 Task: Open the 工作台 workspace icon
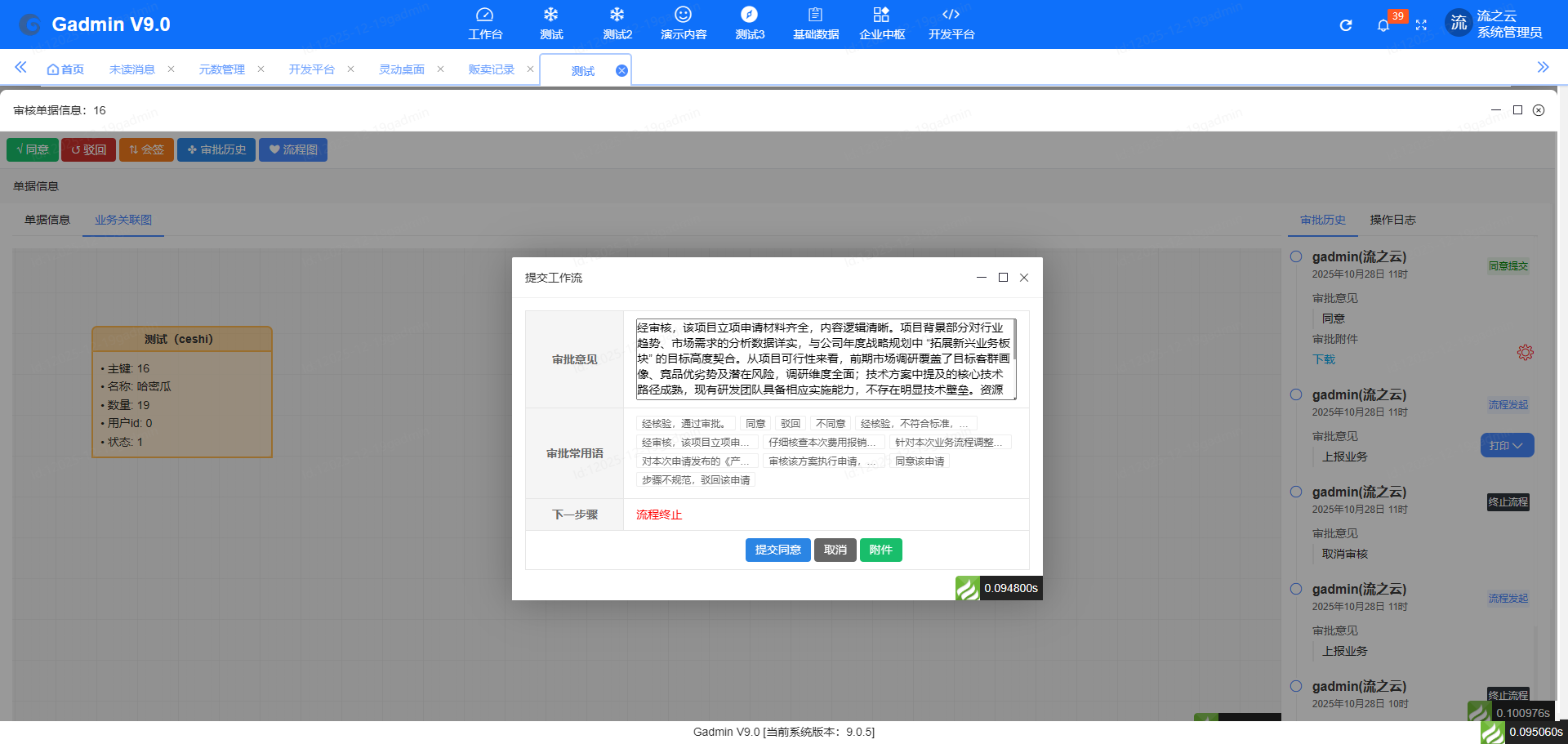click(x=486, y=22)
